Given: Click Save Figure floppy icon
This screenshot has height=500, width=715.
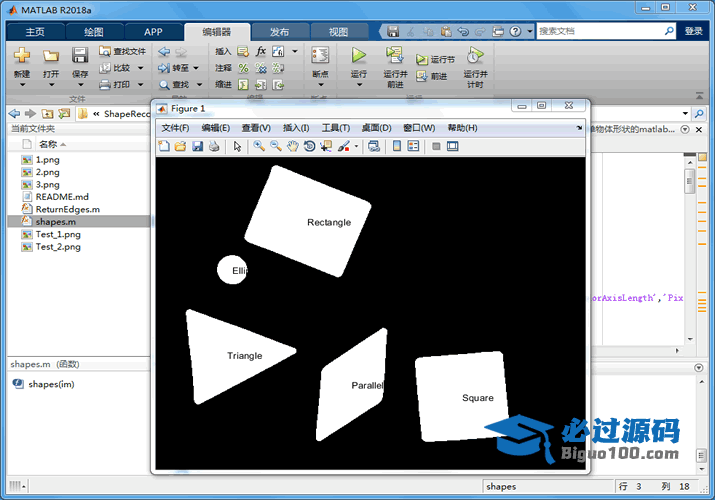Looking at the screenshot, I should click(x=197, y=146).
